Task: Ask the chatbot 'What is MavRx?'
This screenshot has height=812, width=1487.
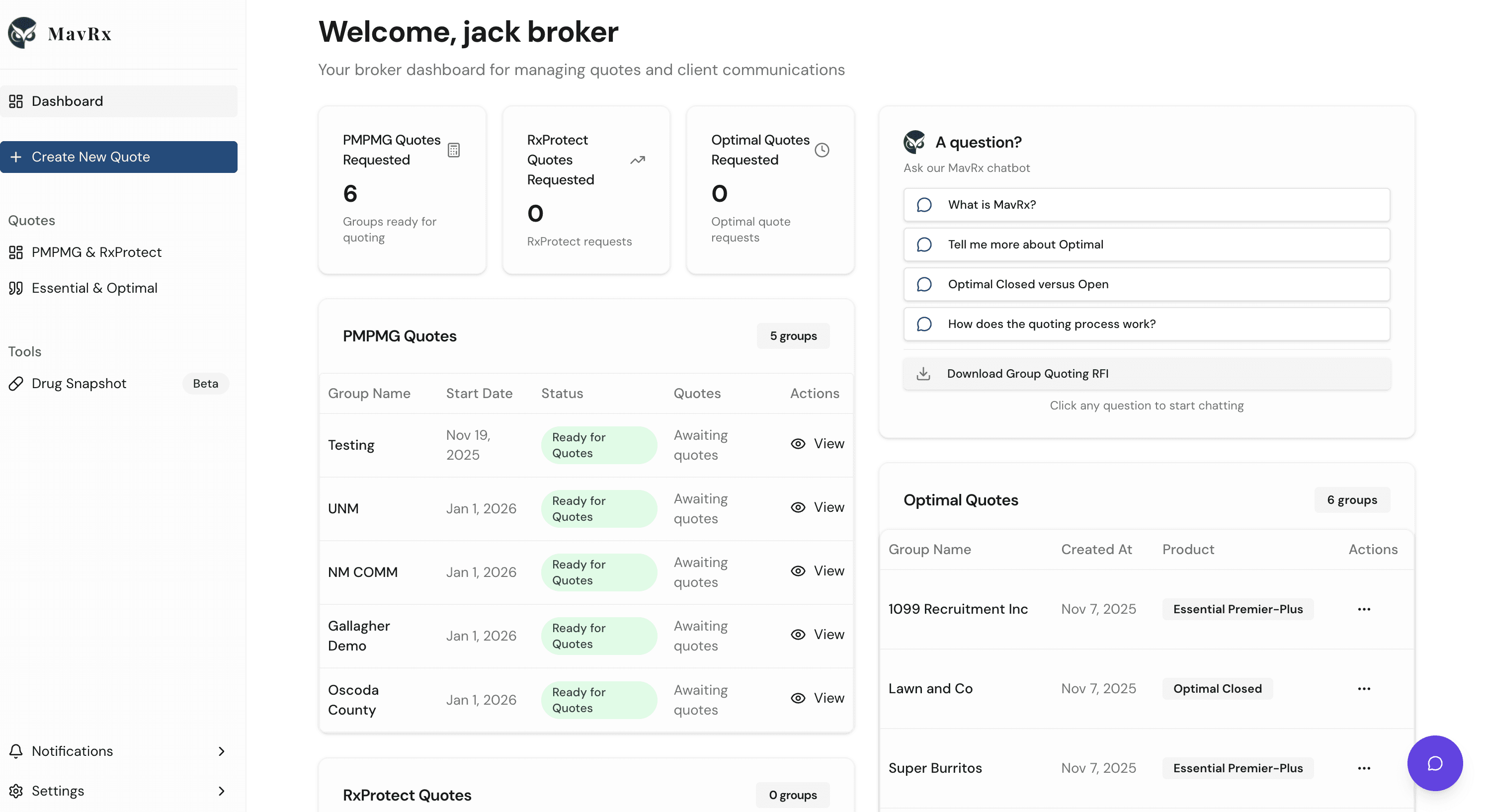Action: click(1147, 205)
